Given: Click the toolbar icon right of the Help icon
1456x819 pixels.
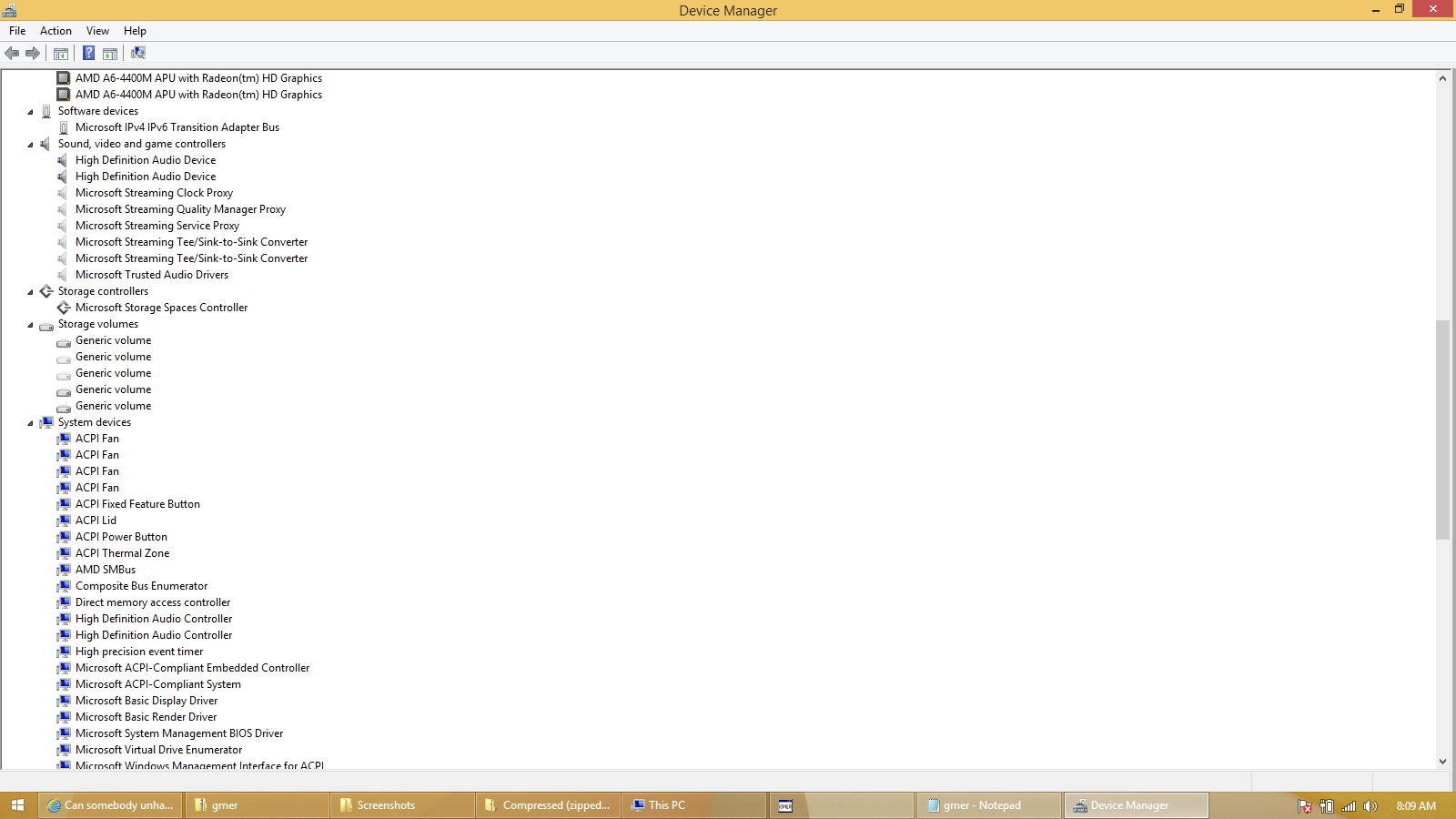Looking at the screenshot, I should (x=110, y=54).
